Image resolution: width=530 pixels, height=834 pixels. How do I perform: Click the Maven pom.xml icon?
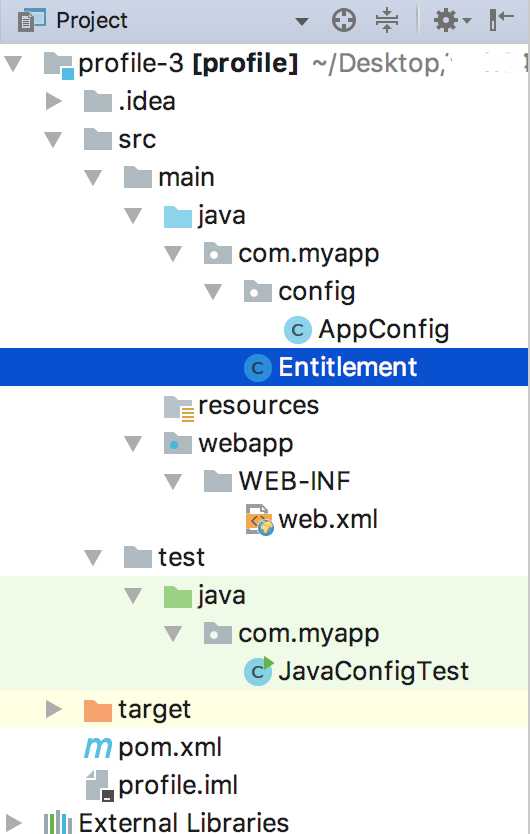click(98, 748)
